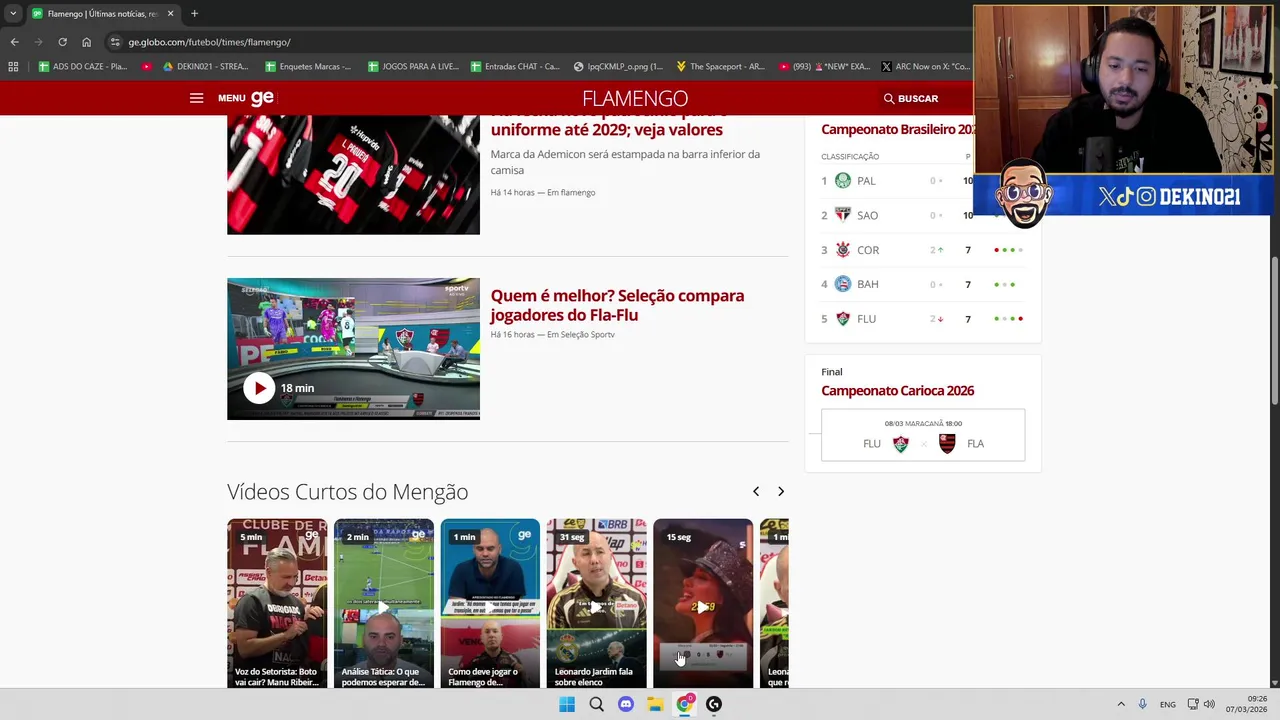
Task: Click YouTube icon bookmark after ADS DO CAZE
Action: click(147, 66)
